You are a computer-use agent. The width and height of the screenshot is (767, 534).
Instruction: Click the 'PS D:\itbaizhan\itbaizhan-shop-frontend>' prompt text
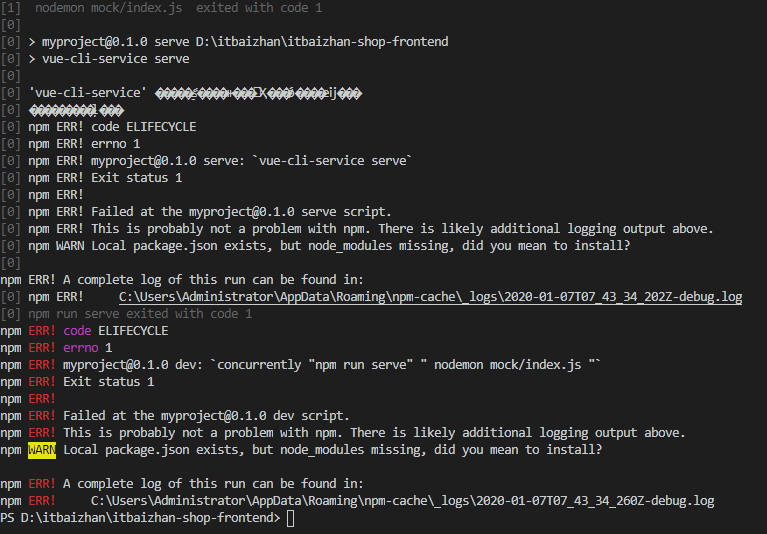coord(140,518)
